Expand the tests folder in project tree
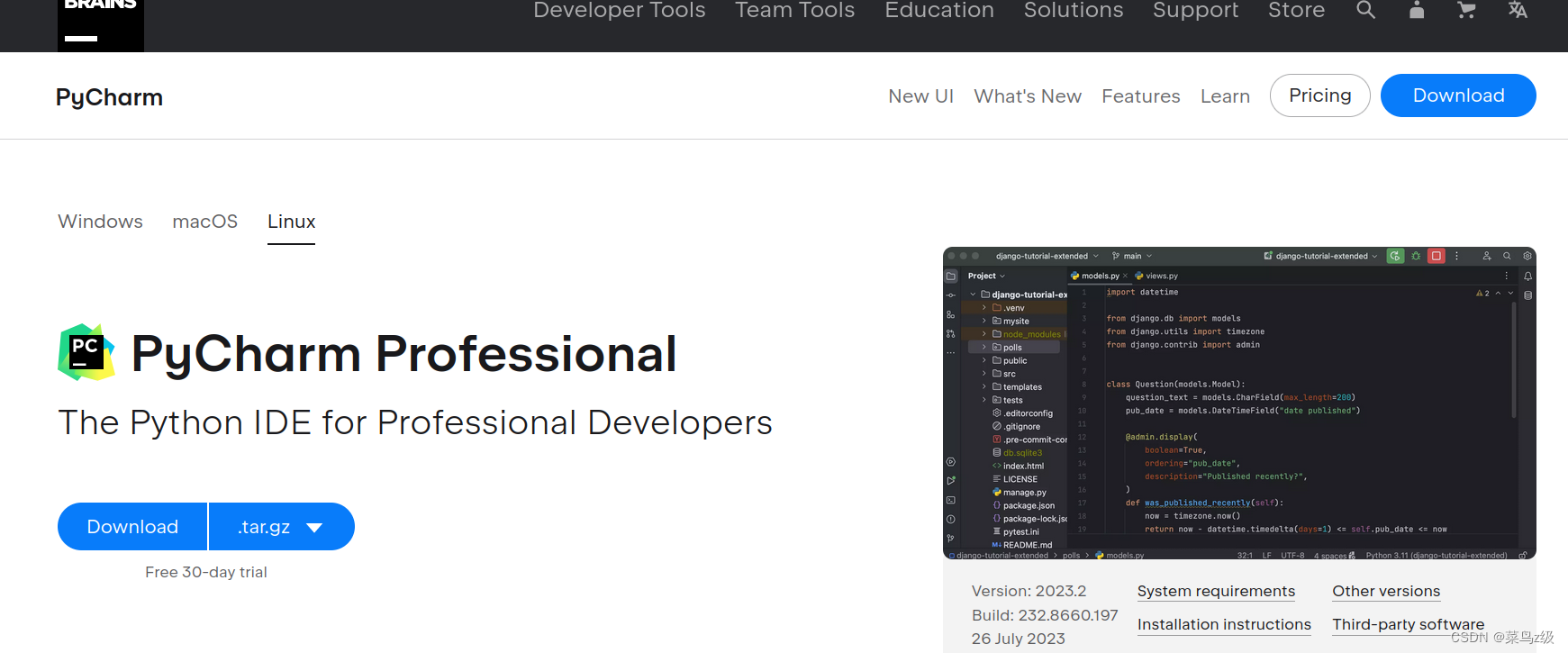 click(x=984, y=400)
